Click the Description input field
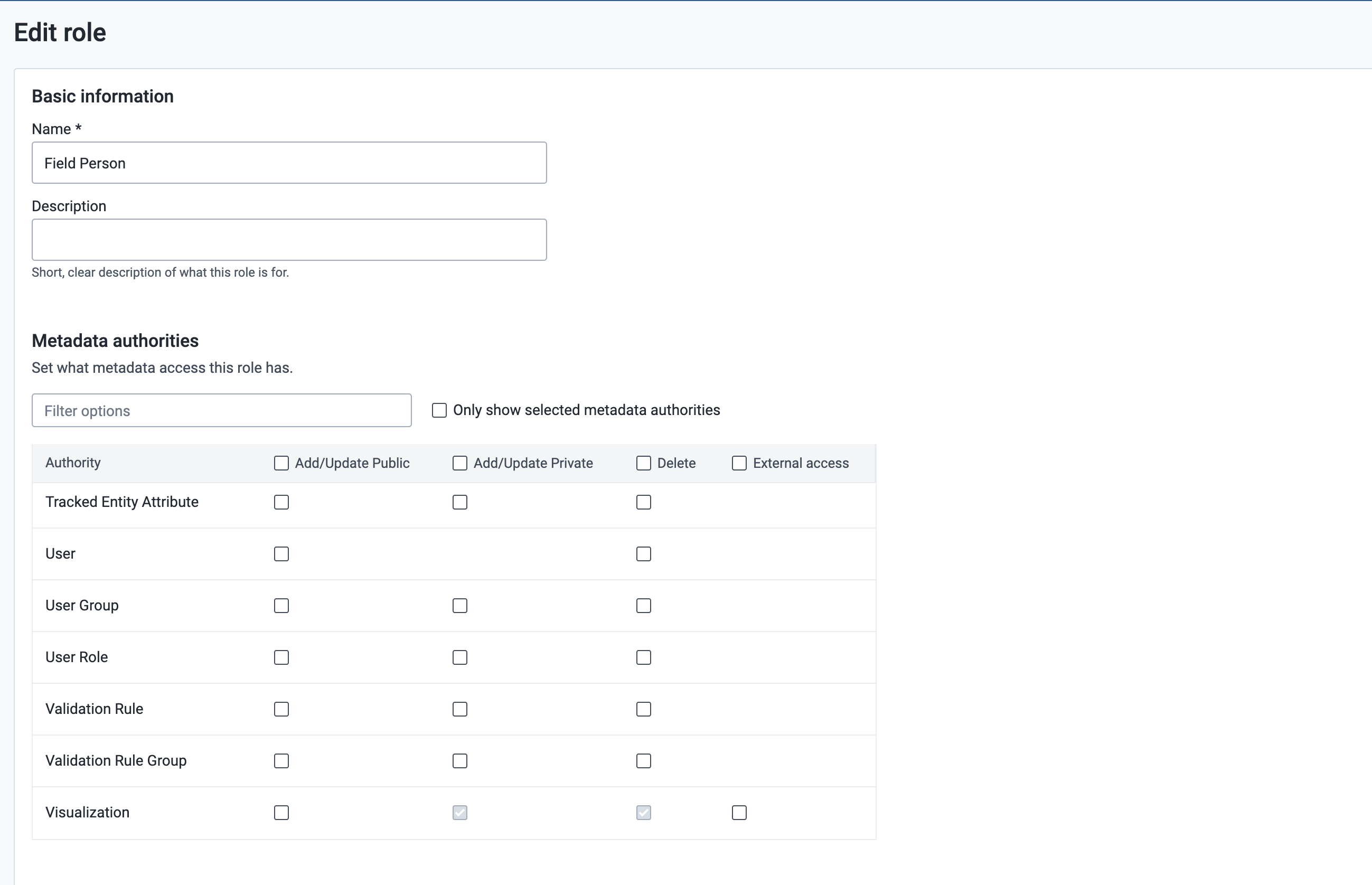 pyautogui.click(x=289, y=240)
